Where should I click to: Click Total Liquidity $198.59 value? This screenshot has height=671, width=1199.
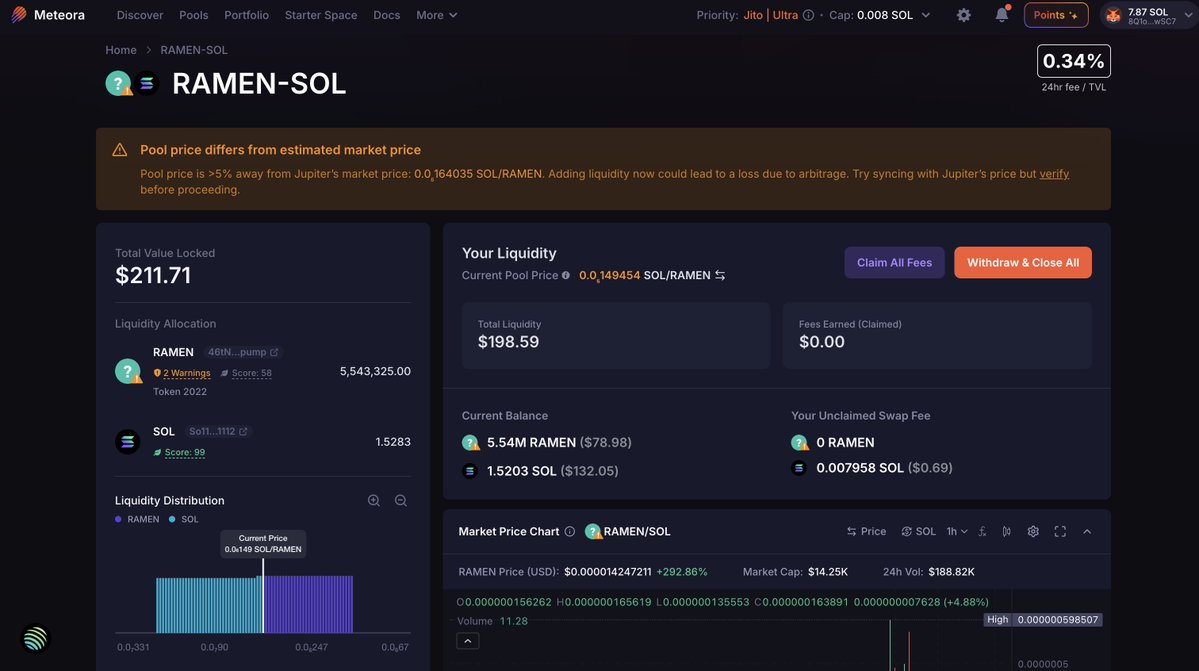[x=509, y=342]
